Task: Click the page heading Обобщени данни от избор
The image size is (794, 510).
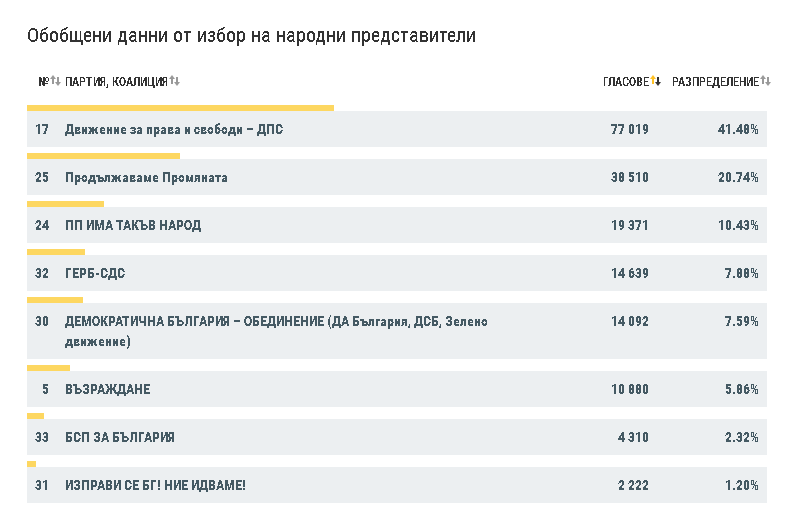Action: [252, 36]
